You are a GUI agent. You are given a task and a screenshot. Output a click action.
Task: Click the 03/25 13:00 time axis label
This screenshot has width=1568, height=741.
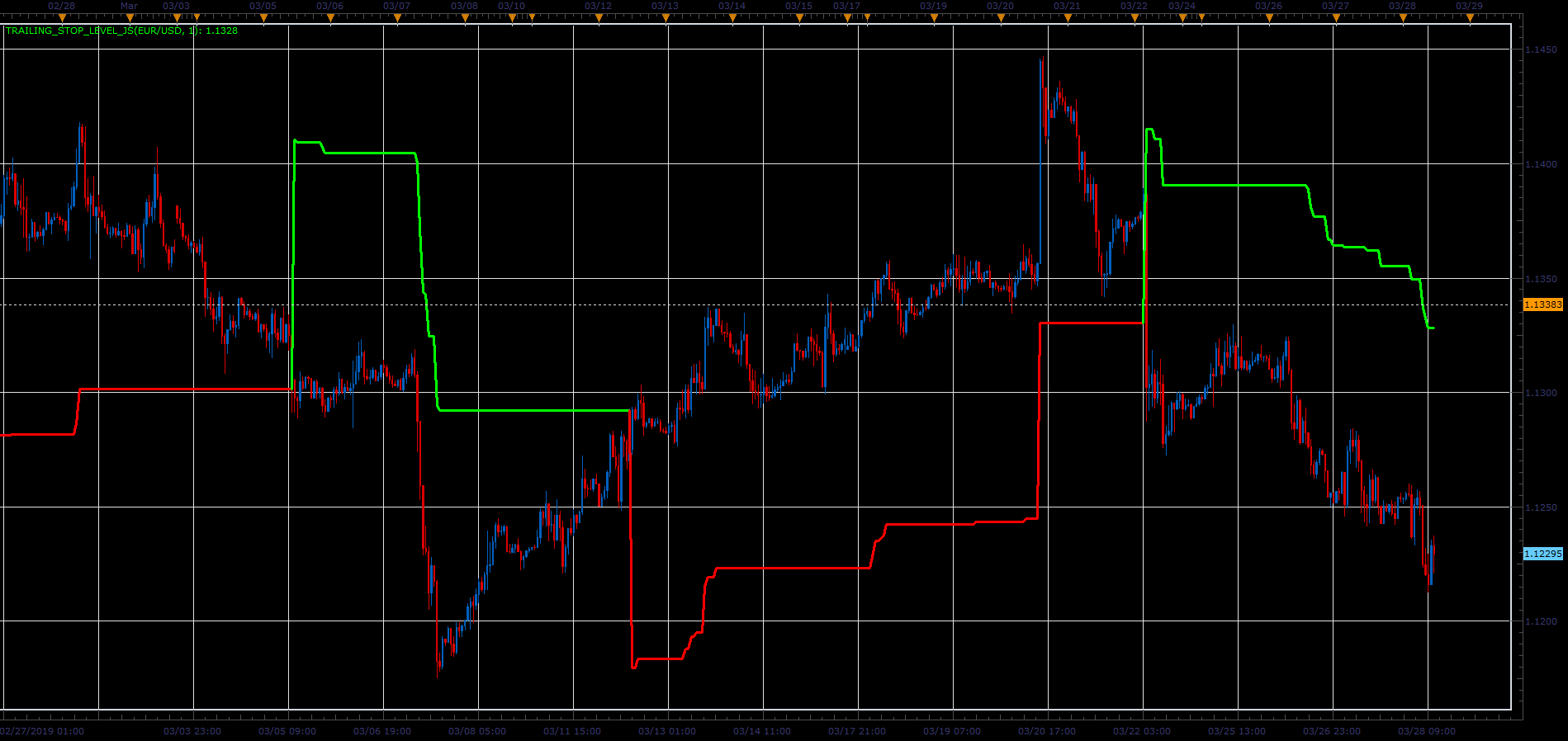point(1237,731)
